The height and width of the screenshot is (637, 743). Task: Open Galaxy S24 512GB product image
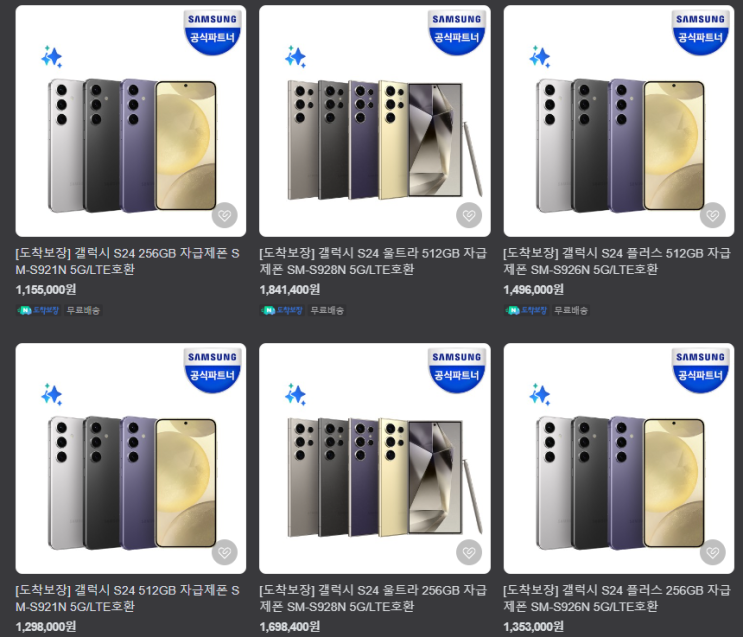coord(131,458)
